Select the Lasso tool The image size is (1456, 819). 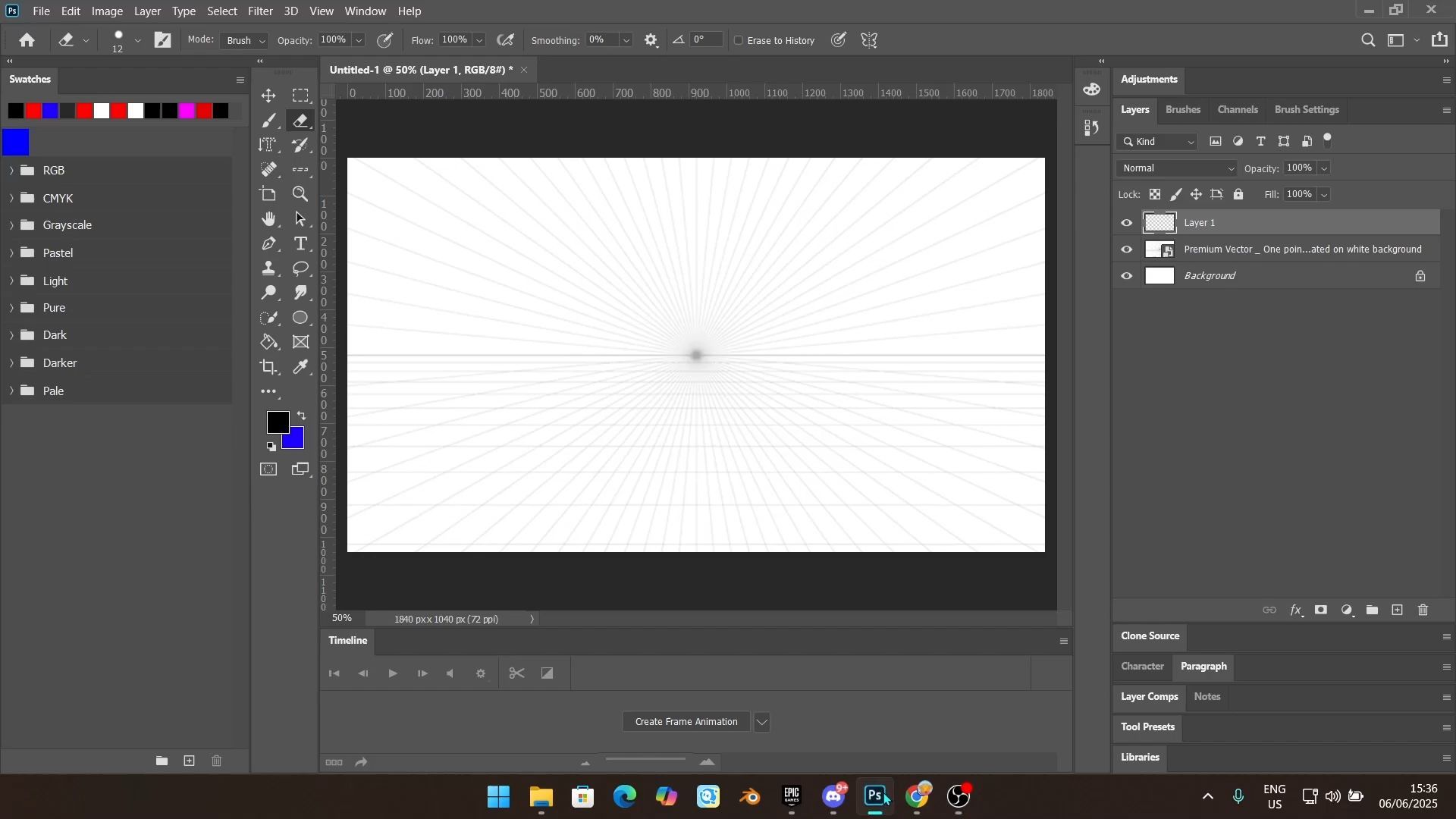[301, 268]
